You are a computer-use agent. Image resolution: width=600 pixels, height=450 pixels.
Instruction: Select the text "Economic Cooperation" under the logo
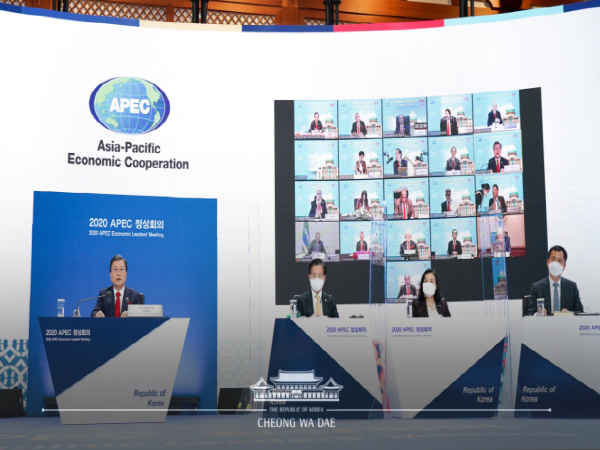point(128,162)
